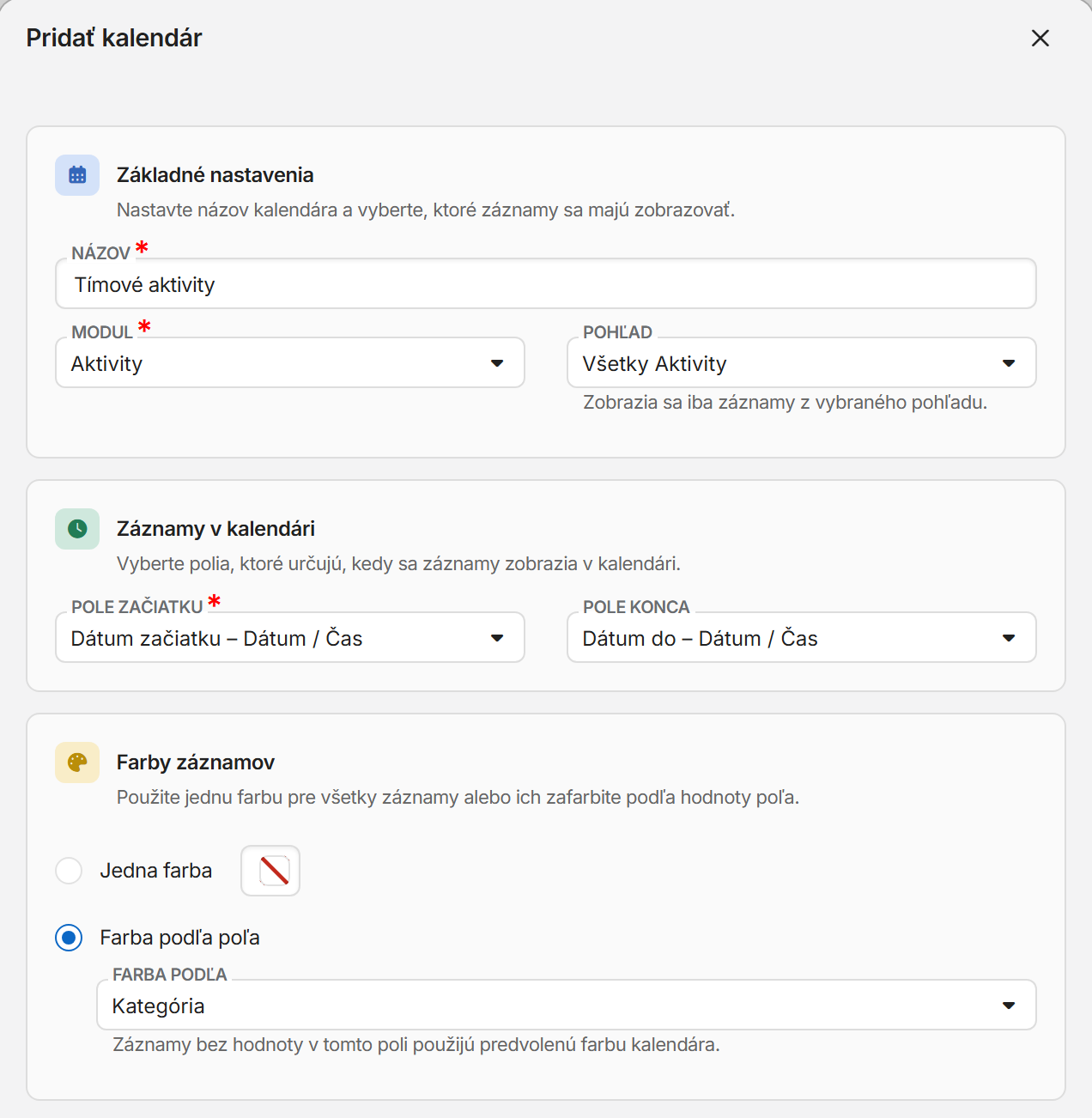Click the note Záznamy bez hodnoty v tomto poli

tap(416, 1045)
